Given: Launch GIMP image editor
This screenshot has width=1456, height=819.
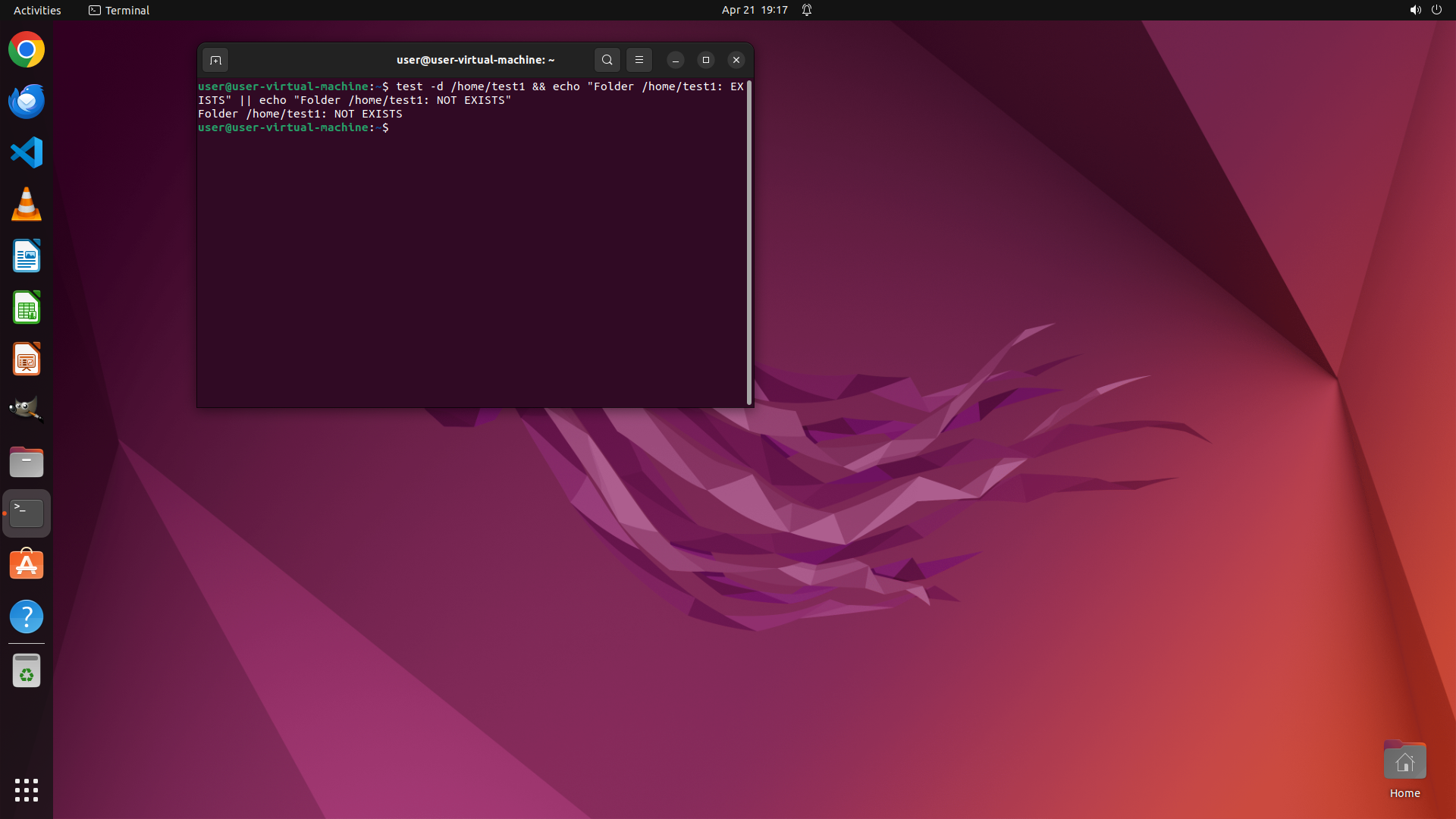Looking at the screenshot, I should pyautogui.click(x=27, y=409).
